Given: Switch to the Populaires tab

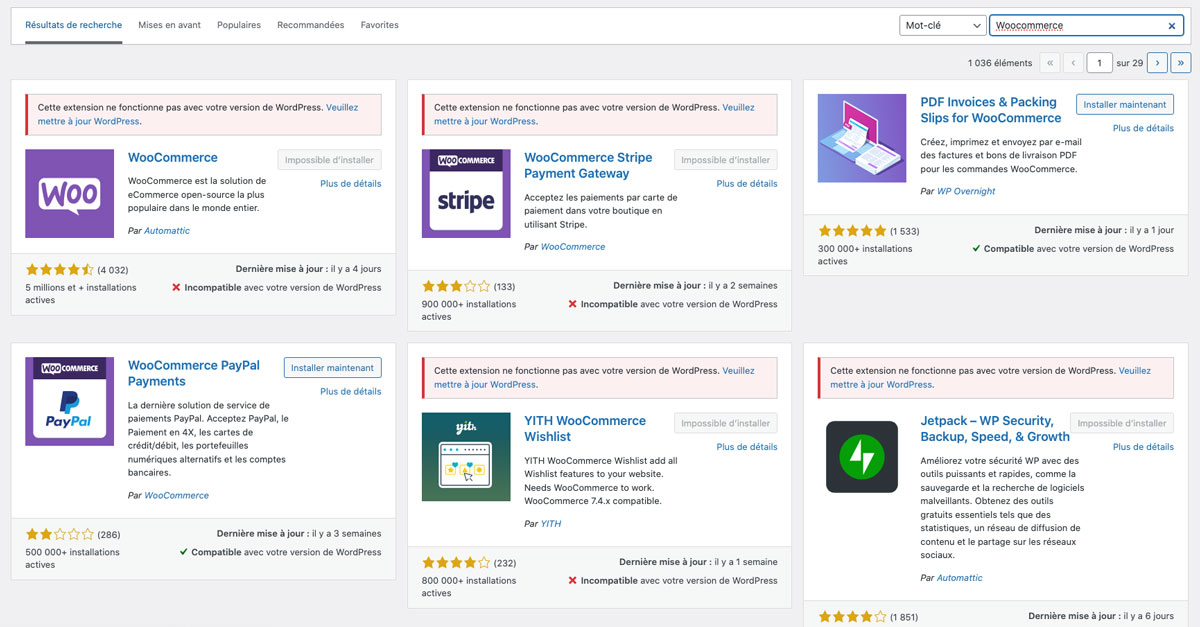Looking at the screenshot, I should tap(238, 25).
